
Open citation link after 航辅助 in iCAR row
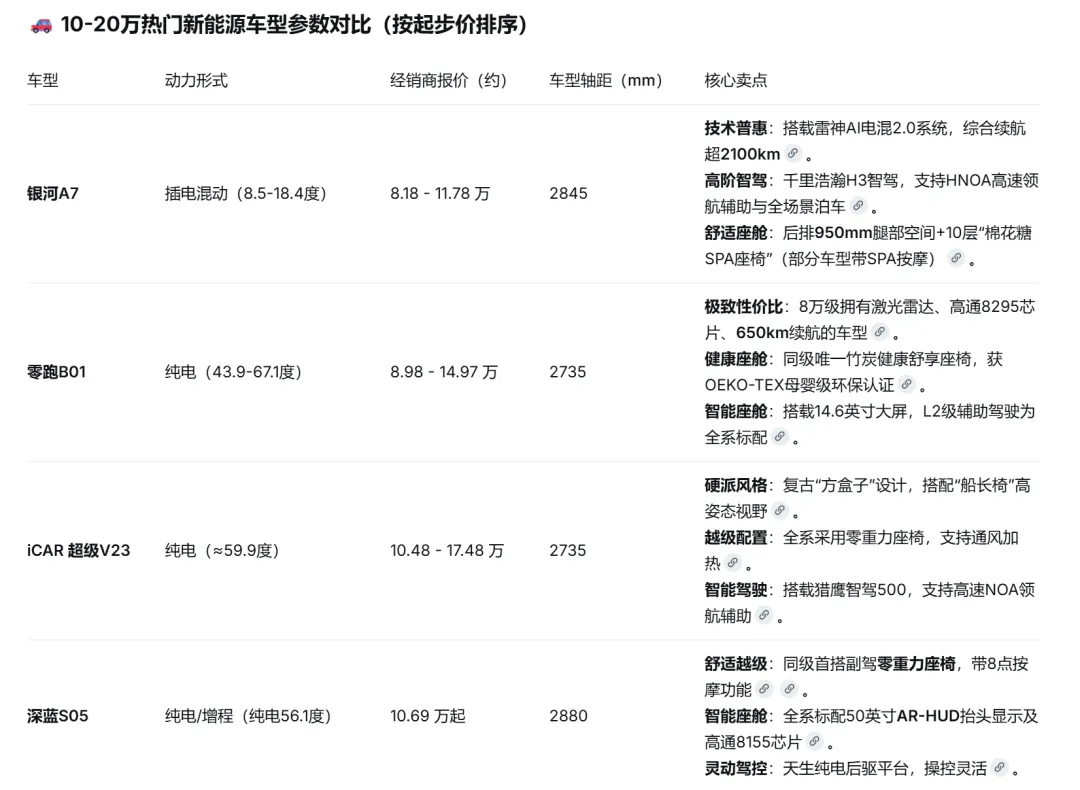tap(764, 615)
